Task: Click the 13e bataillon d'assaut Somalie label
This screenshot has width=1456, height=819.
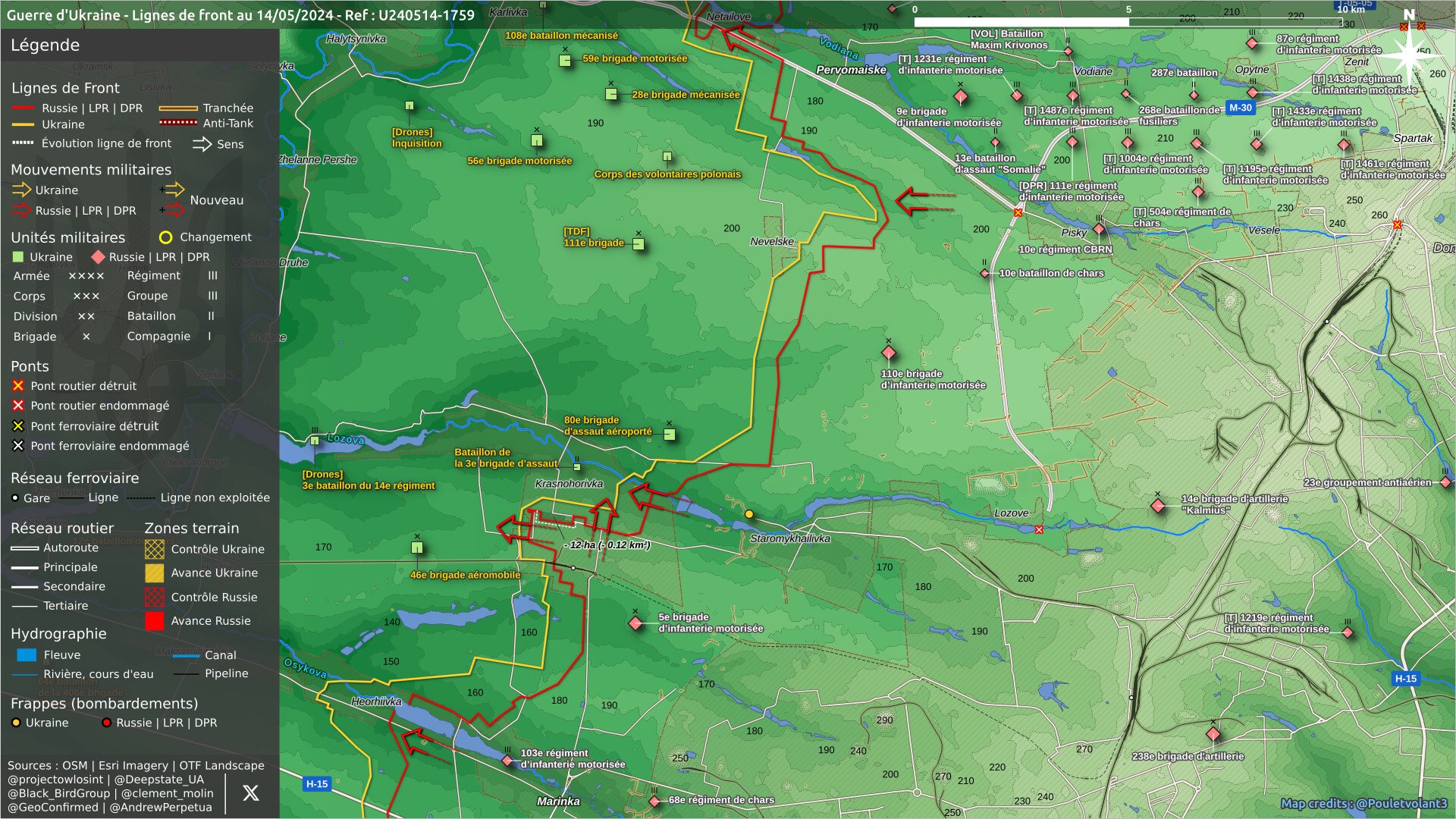Action: pyautogui.click(x=999, y=164)
